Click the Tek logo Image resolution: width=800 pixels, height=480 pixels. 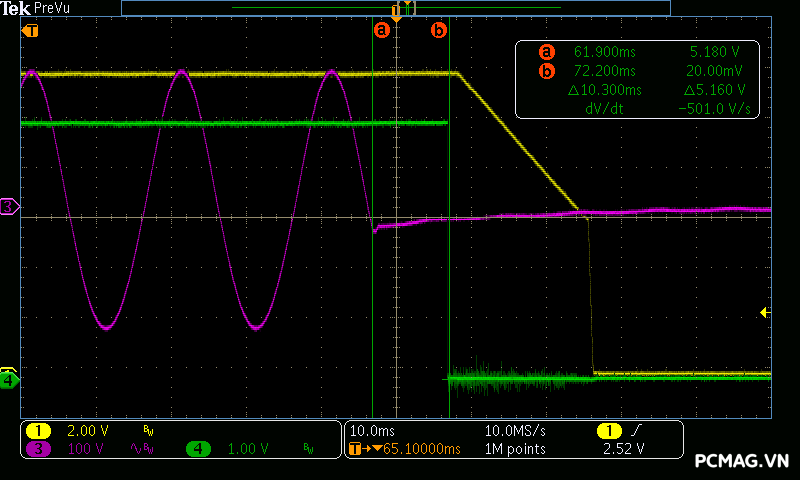pyautogui.click(x=16, y=8)
